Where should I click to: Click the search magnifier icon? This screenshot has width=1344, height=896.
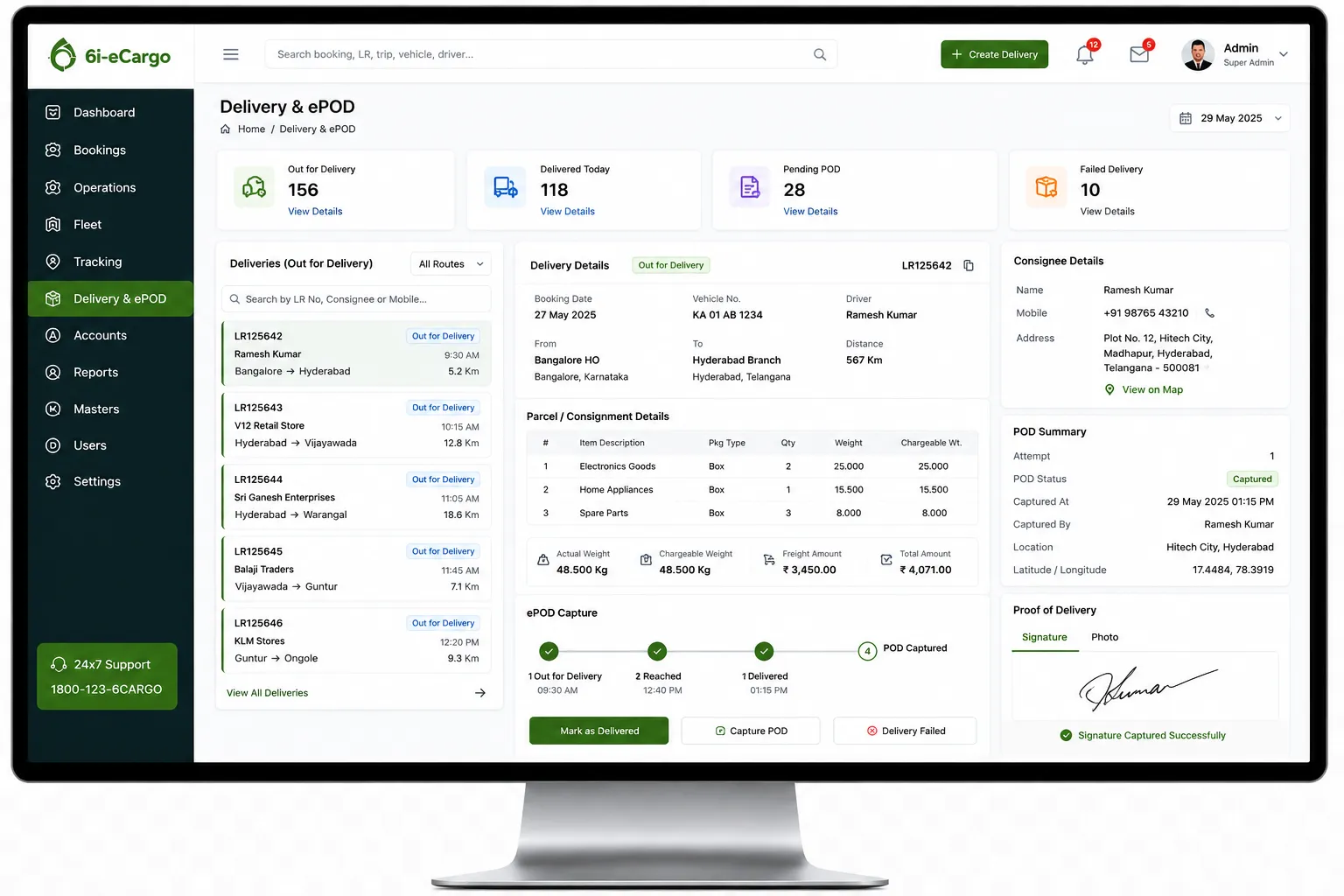pyautogui.click(x=820, y=54)
